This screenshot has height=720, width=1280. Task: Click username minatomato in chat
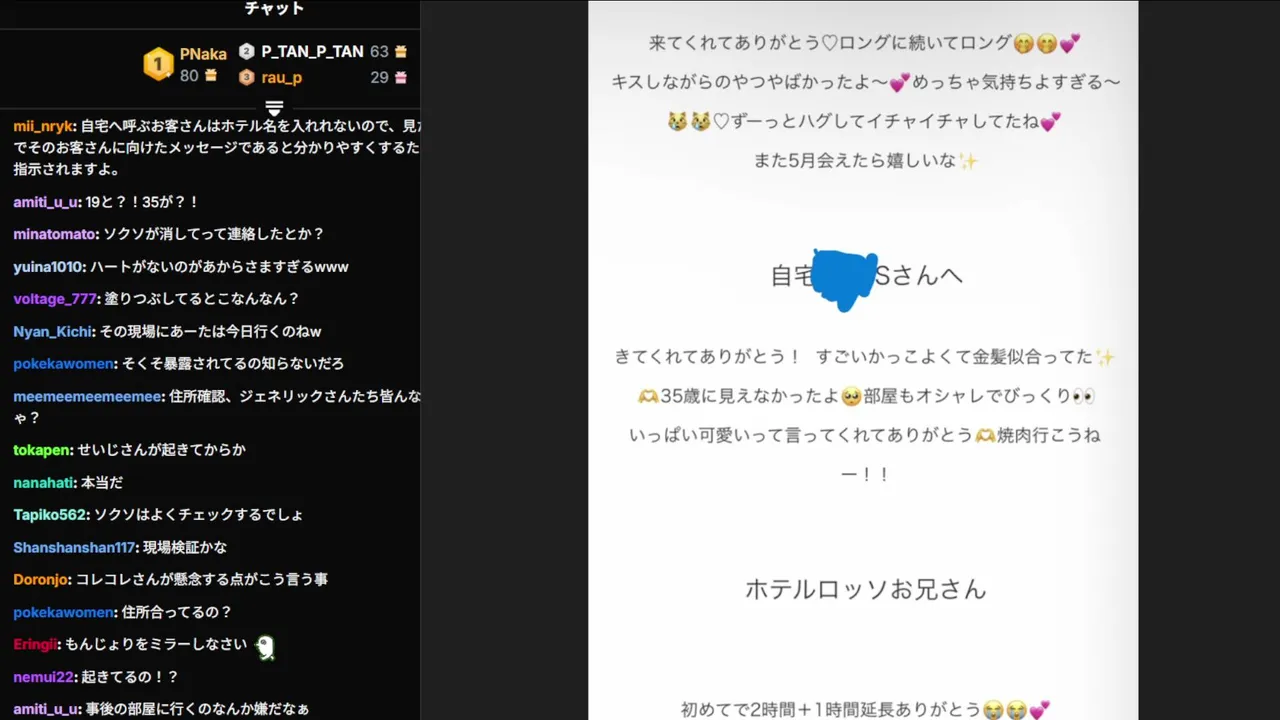pos(55,234)
